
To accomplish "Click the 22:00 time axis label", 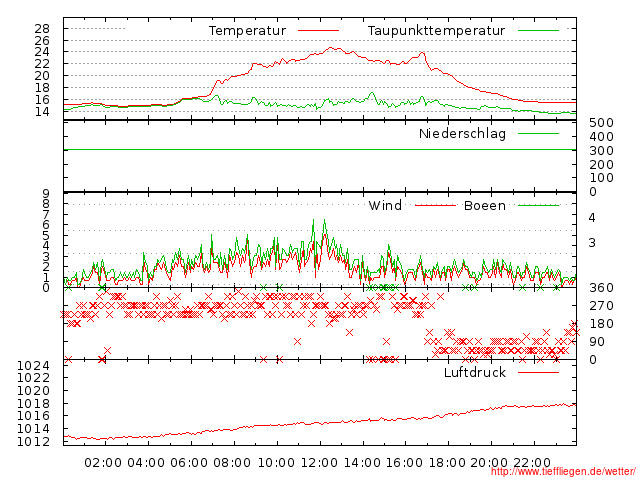I will pos(532,463).
